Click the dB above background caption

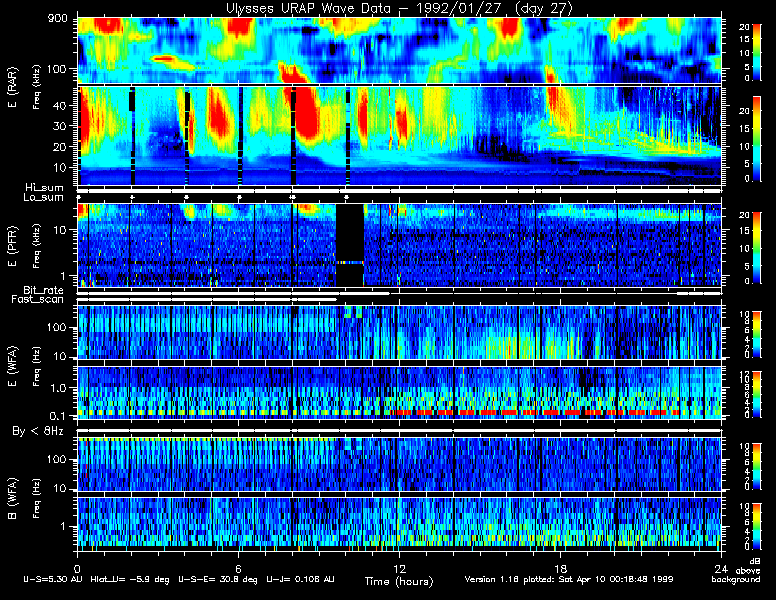point(741,570)
